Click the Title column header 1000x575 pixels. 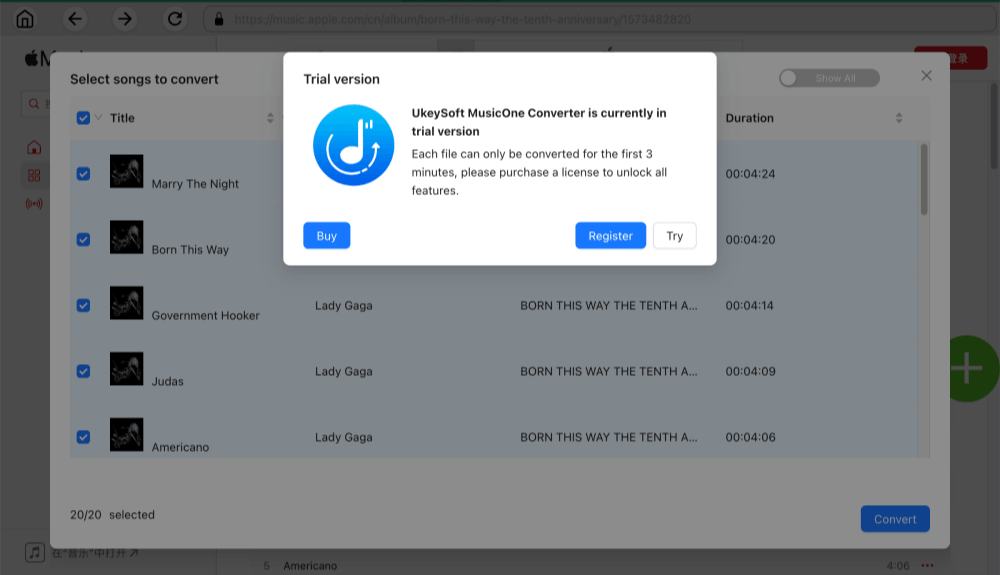[x=122, y=118]
